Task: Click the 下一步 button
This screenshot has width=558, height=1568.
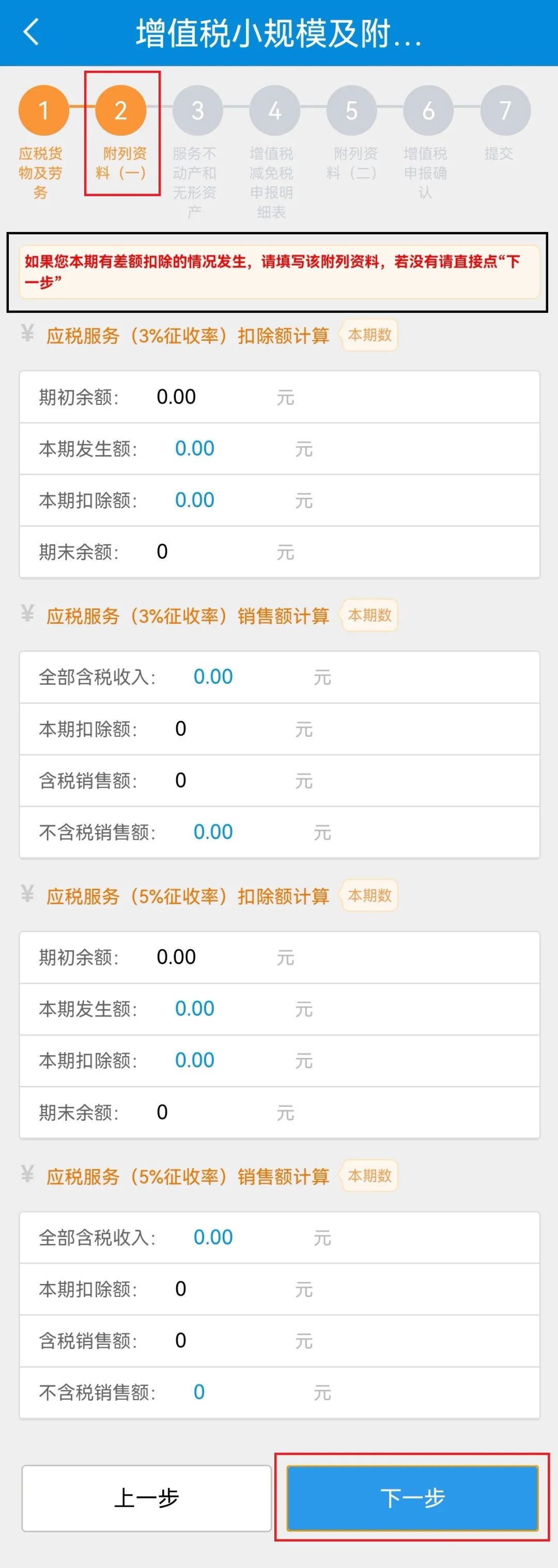Action: [x=412, y=1498]
